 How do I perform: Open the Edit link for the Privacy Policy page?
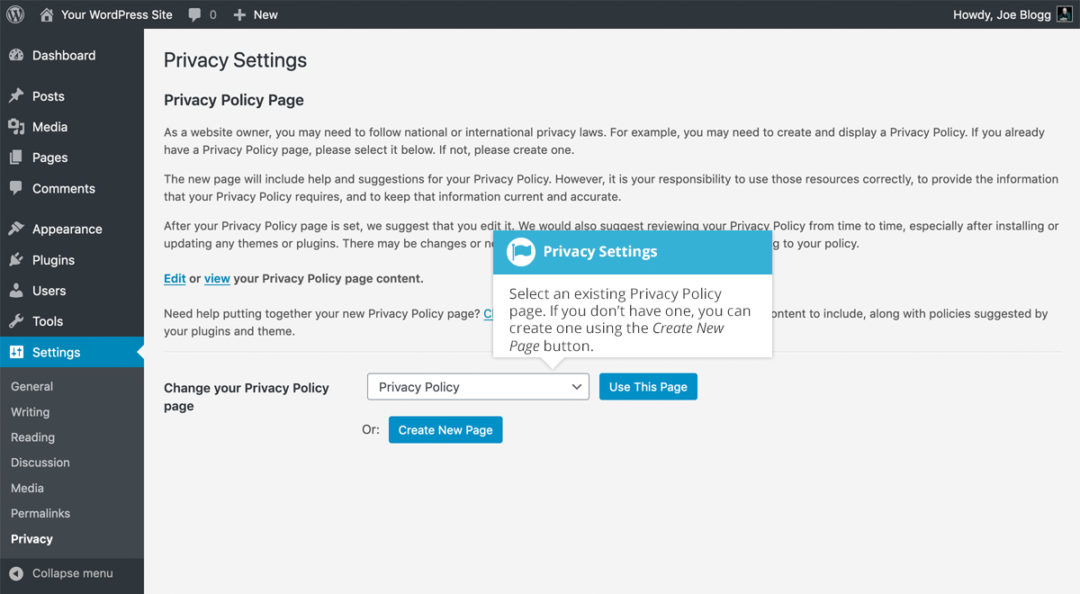174,278
